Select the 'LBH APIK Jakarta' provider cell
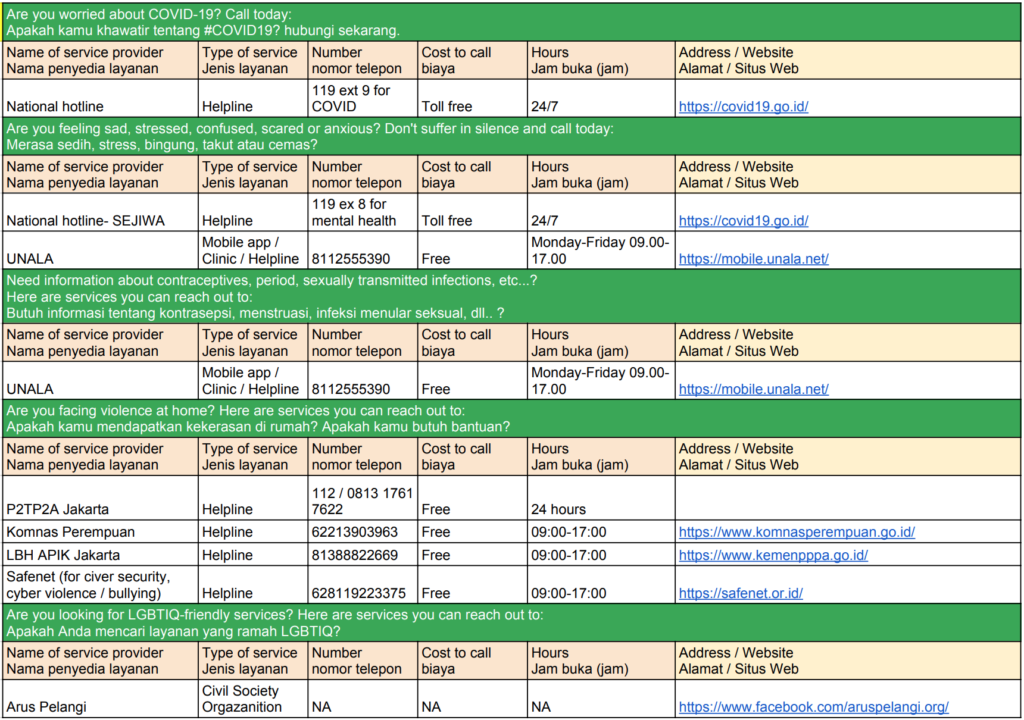The width and height of the screenshot is (1024, 720). point(101,555)
